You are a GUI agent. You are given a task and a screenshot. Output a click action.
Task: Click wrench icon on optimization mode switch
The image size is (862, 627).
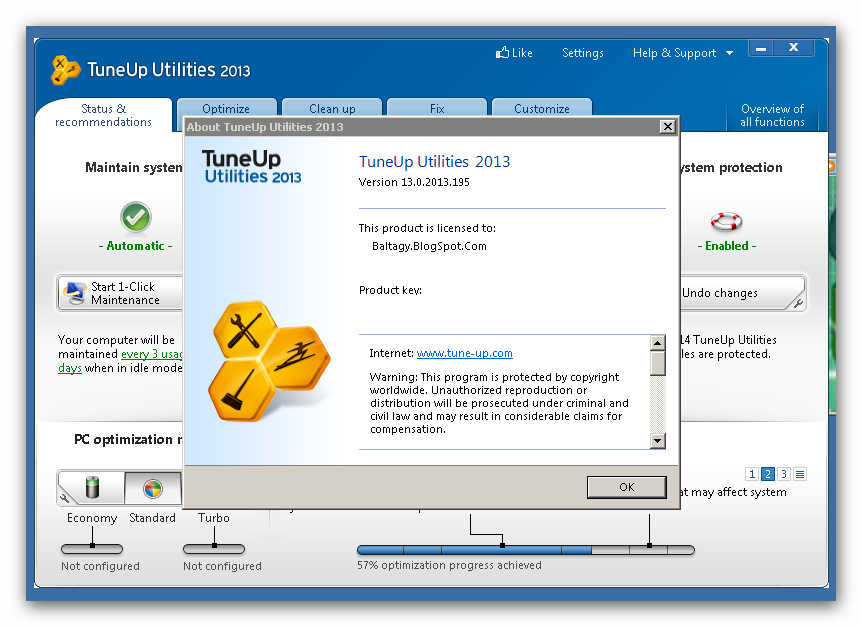(65, 498)
